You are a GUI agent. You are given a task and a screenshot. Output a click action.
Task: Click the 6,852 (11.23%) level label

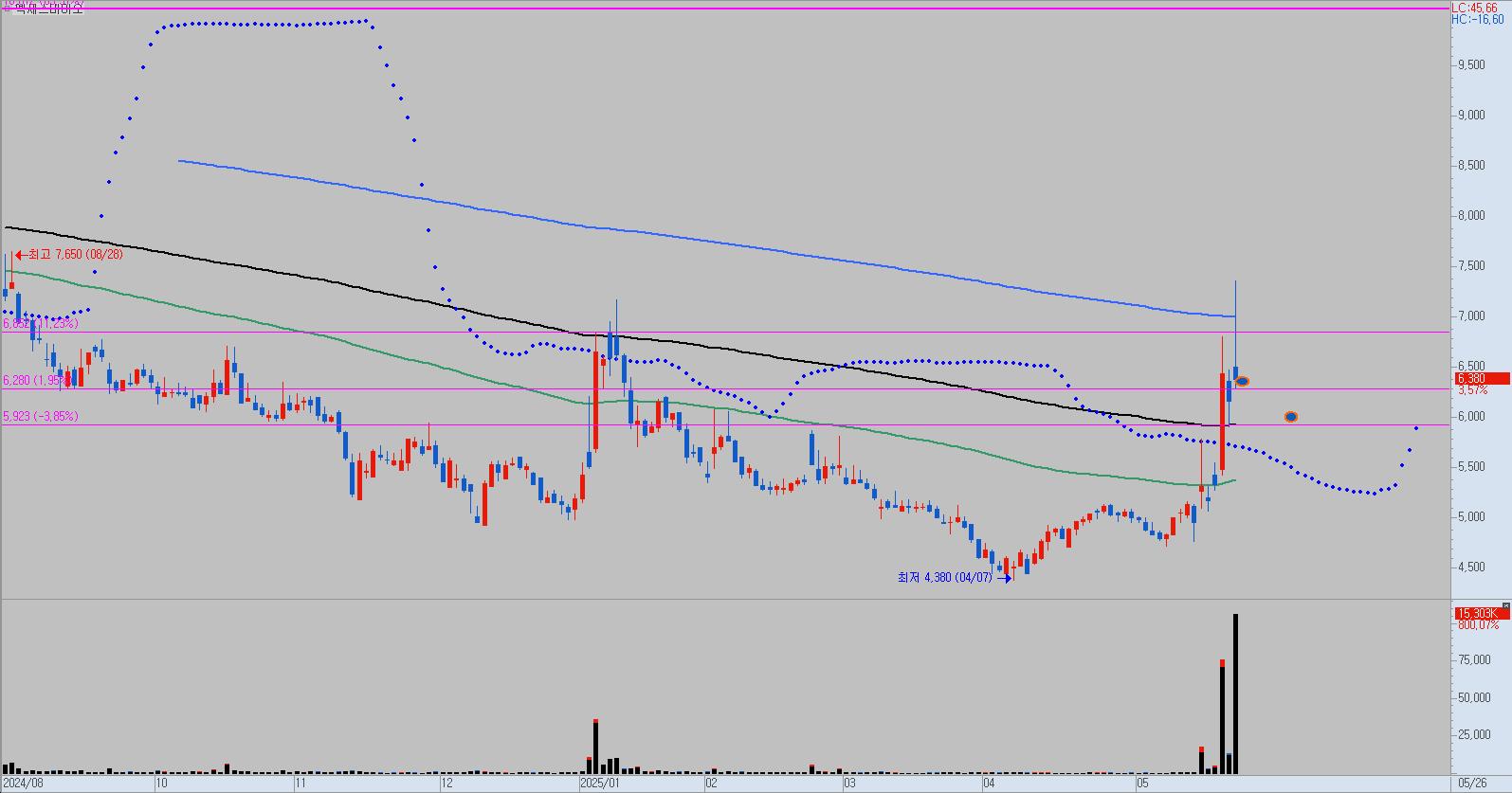point(40,324)
